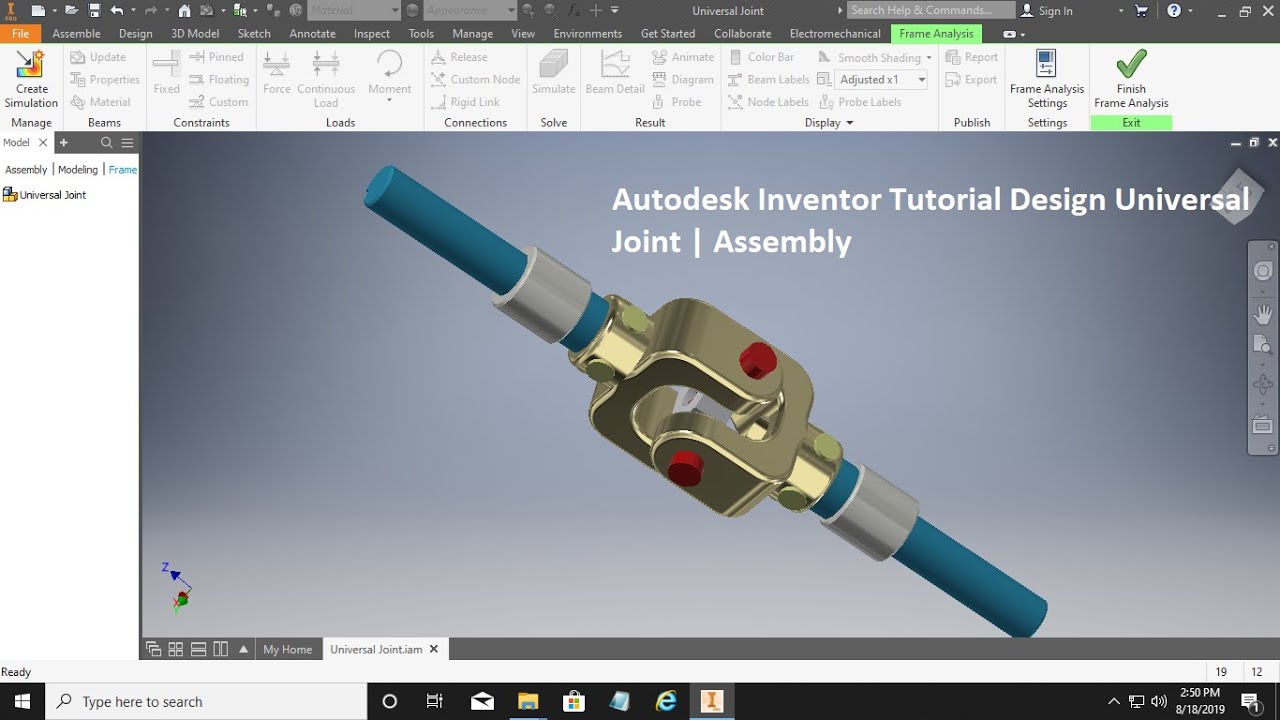The width and height of the screenshot is (1280, 720).
Task: Click the Zoom tool in navigation bar
Action: click(x=1263, y=346)
